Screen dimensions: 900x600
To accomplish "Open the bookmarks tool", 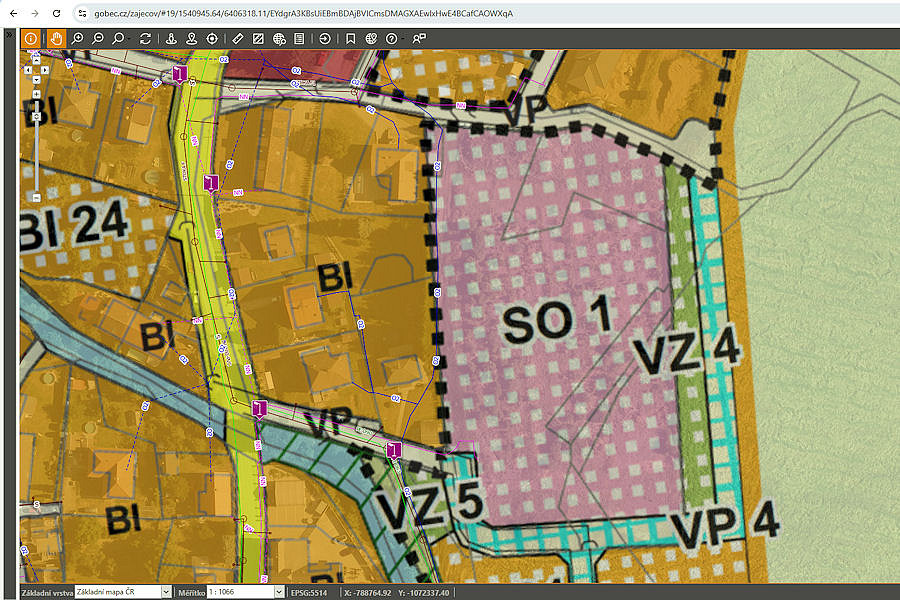I will coord(350,38).
